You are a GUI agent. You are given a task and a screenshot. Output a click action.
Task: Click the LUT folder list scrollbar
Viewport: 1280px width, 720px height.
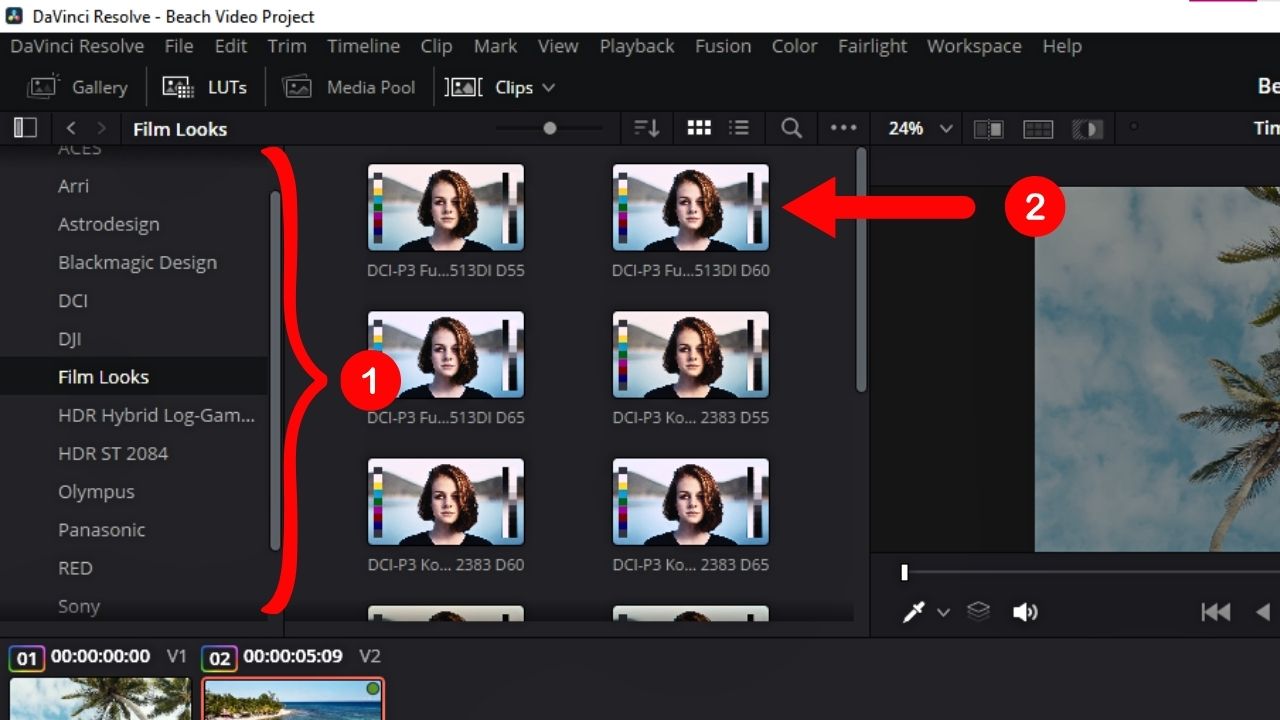click(x=275, y=370)
